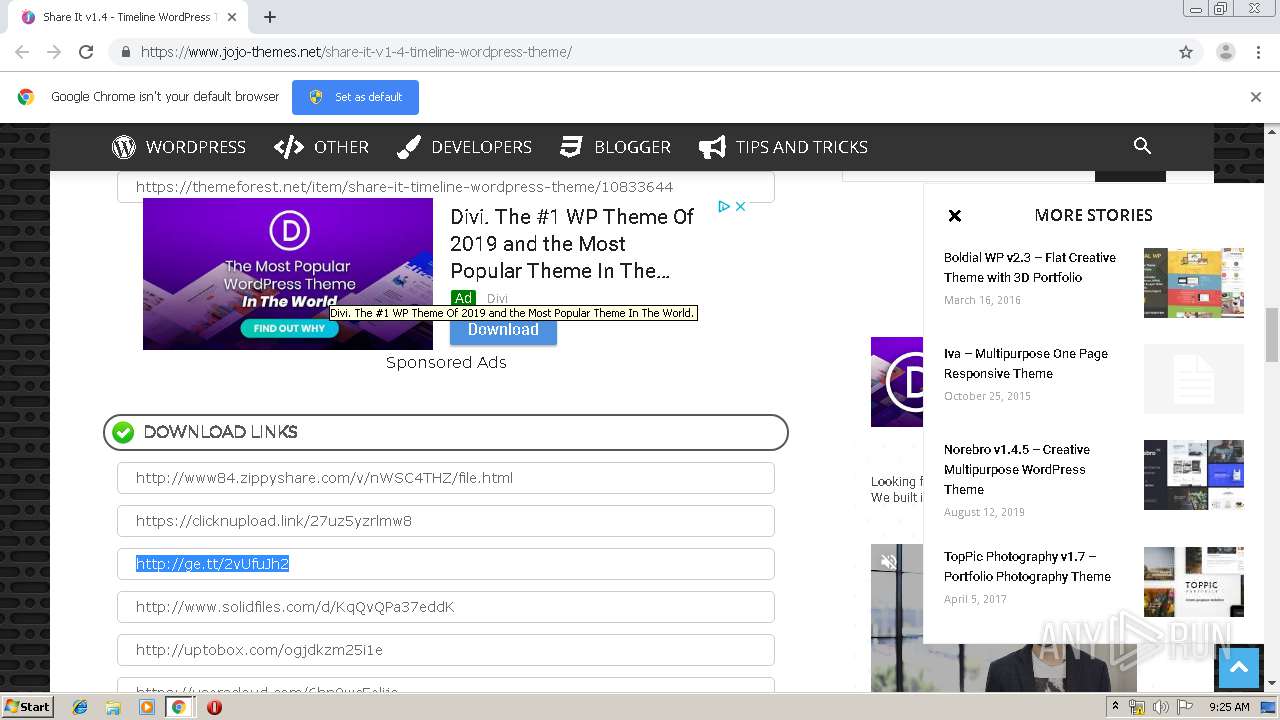Open Norebro v1.4.5 story
Image resolution: width=1280 pixels, height=720 pixels.
click(1017, 469)
